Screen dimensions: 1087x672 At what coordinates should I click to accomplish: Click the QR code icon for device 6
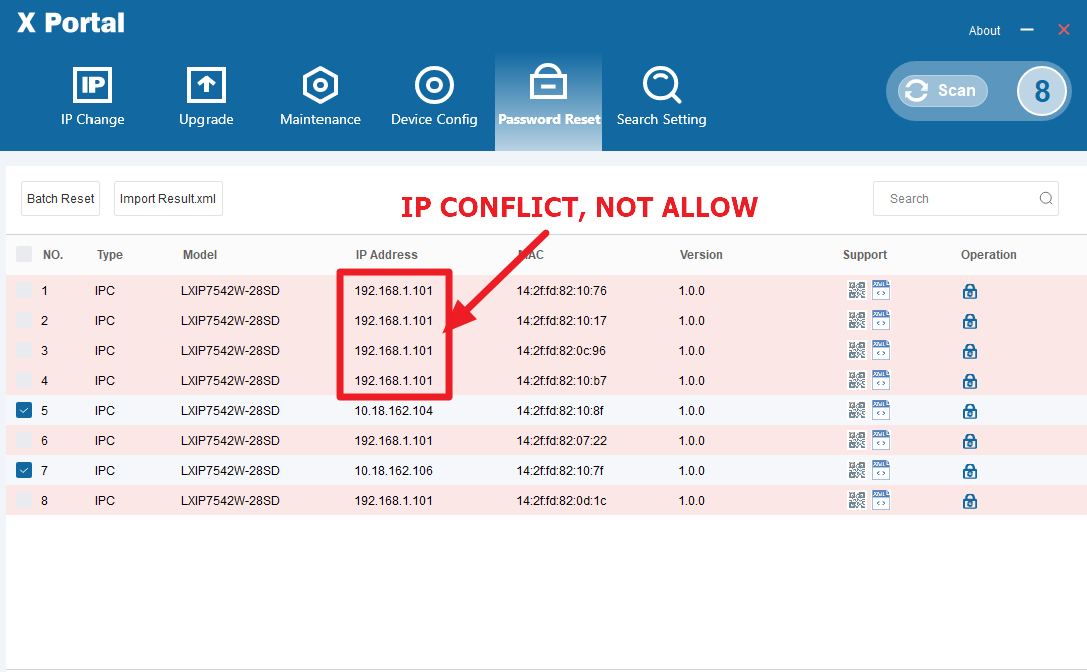coord(857,440)
